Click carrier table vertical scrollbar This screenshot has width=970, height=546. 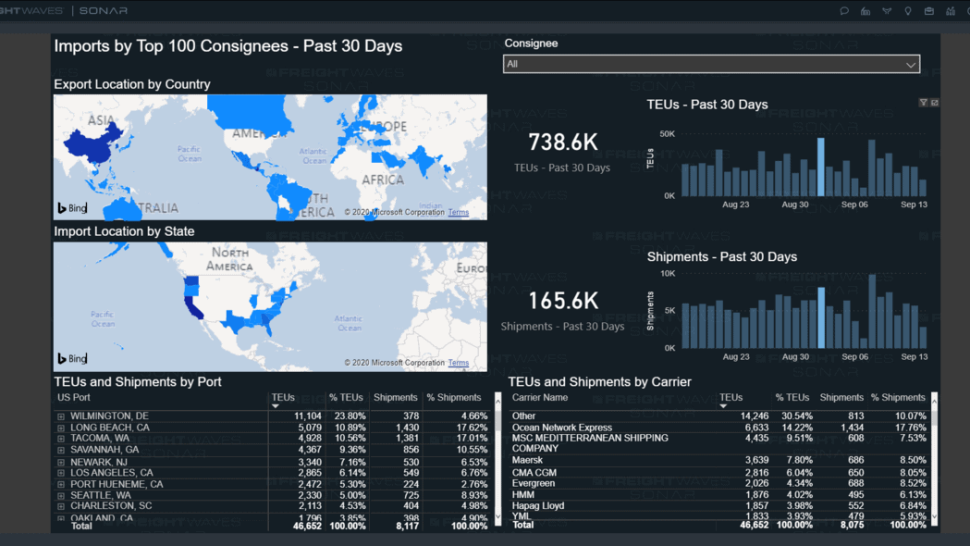[x=934, y=459]
